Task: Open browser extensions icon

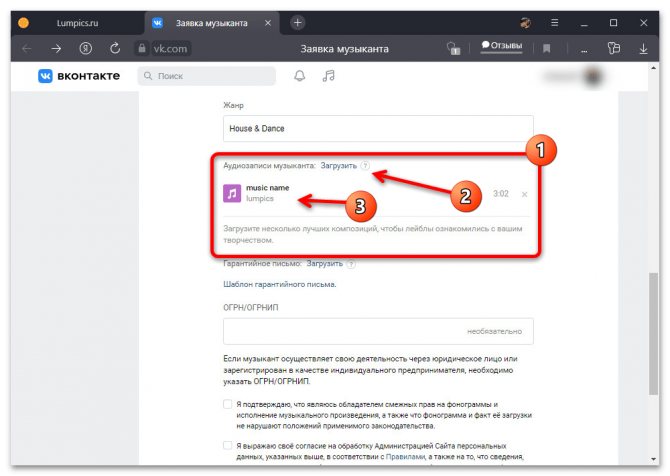Action: (x=614, y=48)
